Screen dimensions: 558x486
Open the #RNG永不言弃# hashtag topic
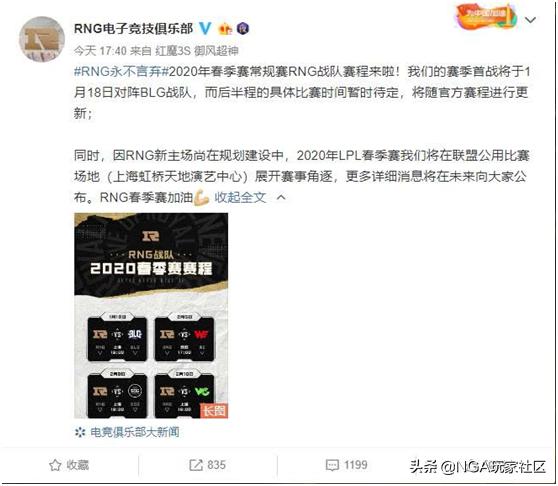tap(121, 72)
